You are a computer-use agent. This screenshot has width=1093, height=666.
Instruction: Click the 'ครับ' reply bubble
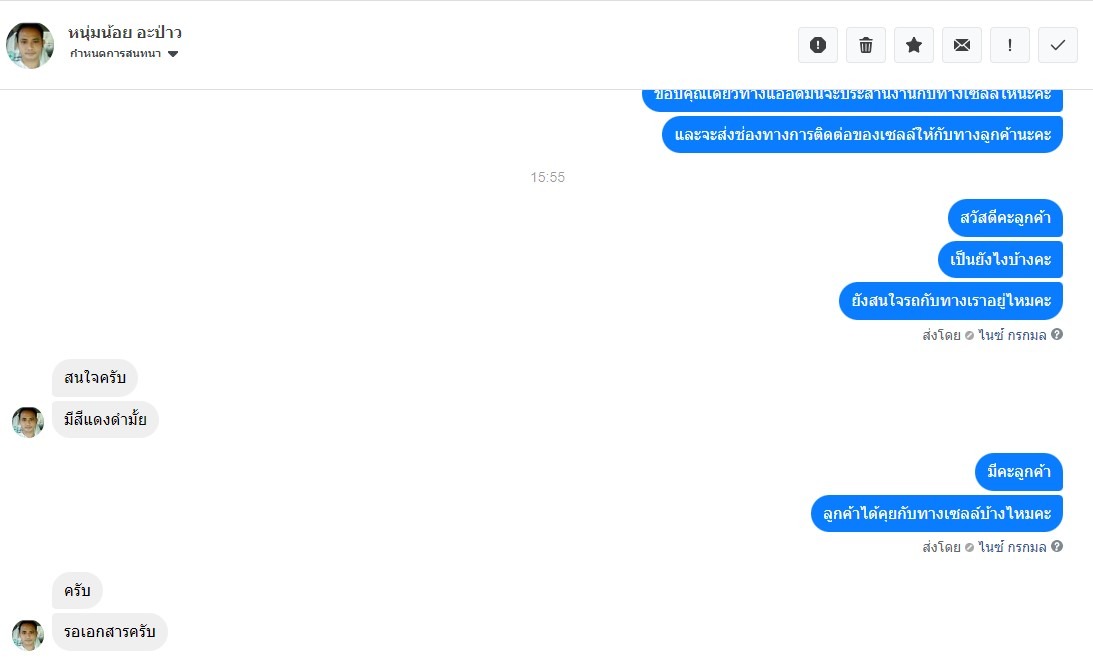(x=77, y=591)
